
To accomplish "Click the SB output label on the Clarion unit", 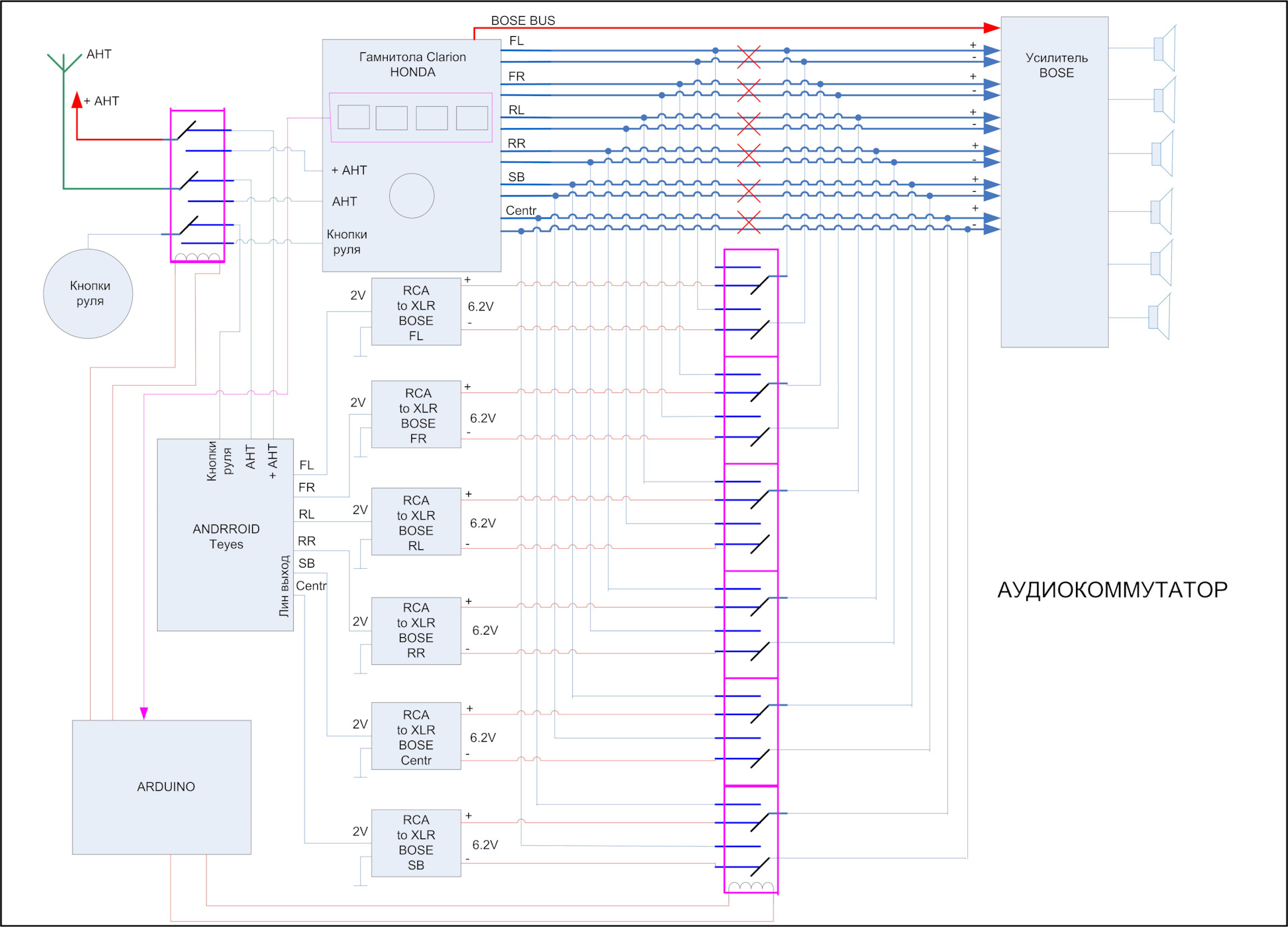I will [516, 177].
